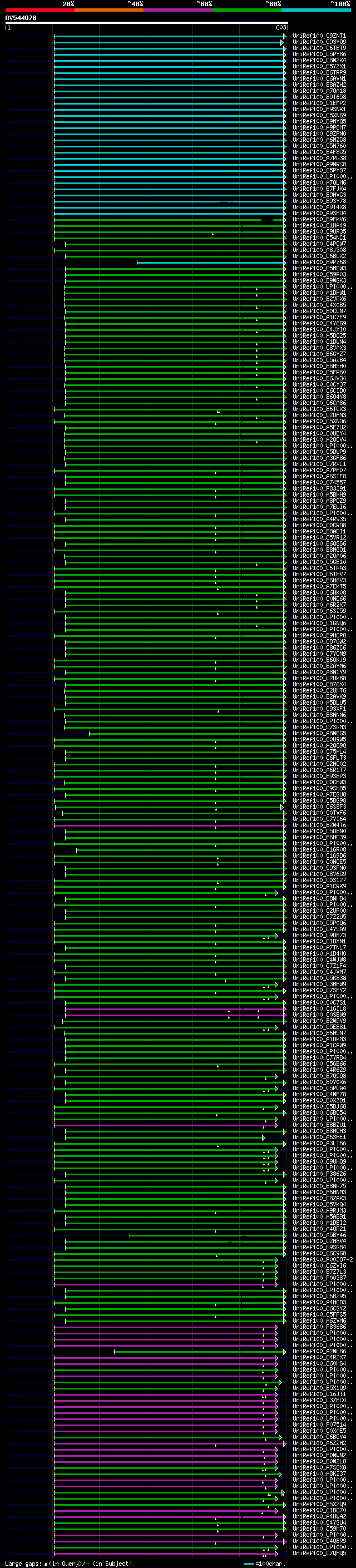Open hit UniRef100_A5E7U2

click(319, 428)
